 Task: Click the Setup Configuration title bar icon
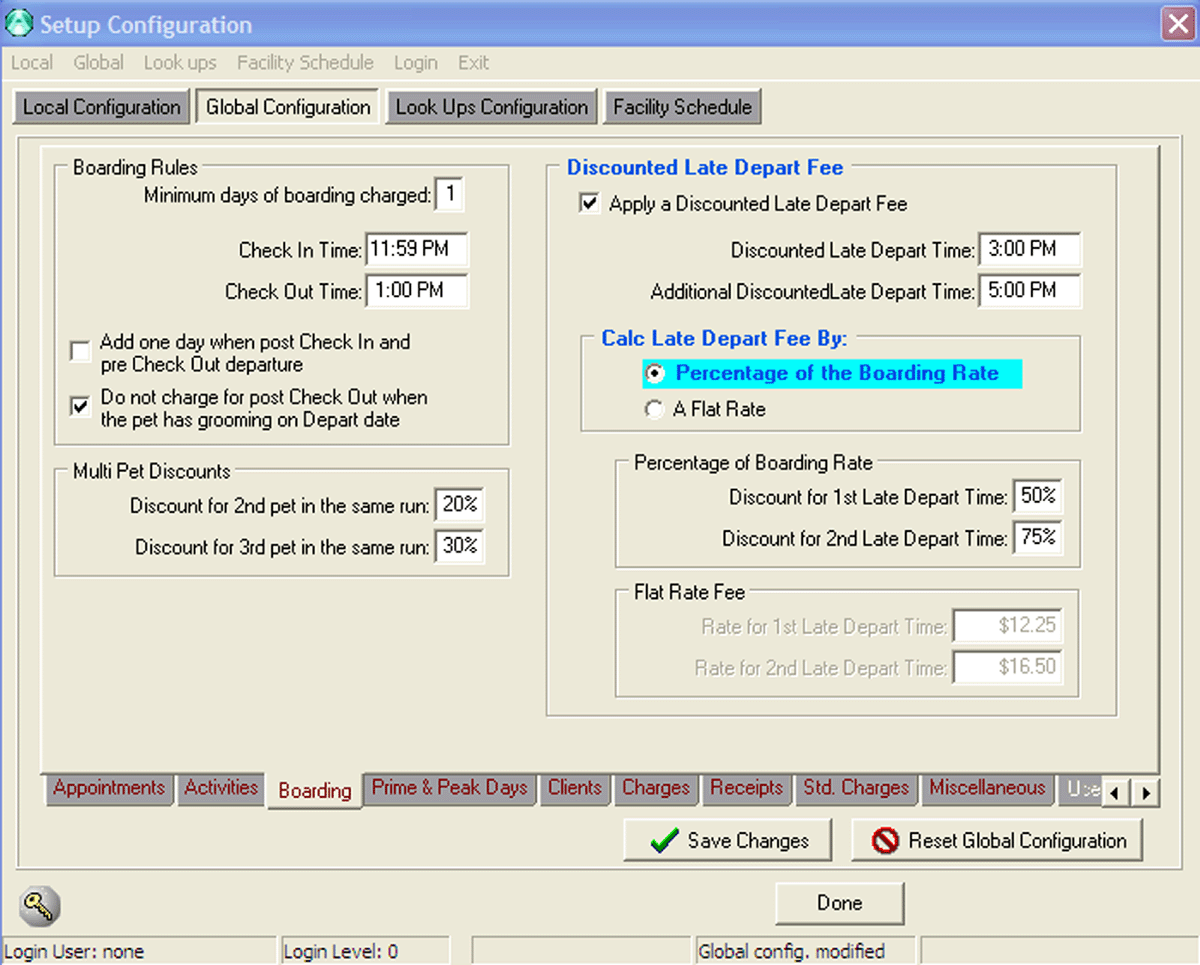tap(18, 21)
